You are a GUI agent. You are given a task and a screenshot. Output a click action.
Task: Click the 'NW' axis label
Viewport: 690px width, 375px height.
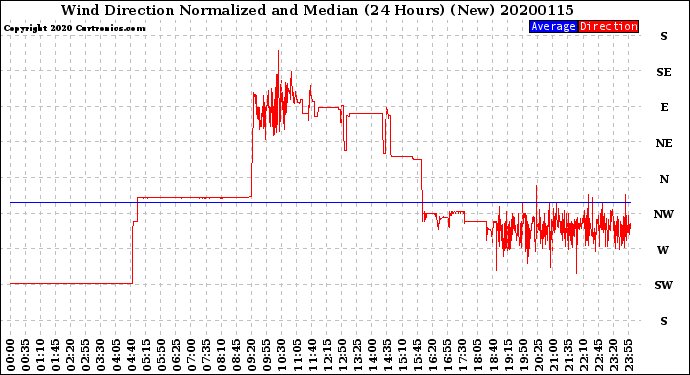pyautogui.click(x=664, y=214)
